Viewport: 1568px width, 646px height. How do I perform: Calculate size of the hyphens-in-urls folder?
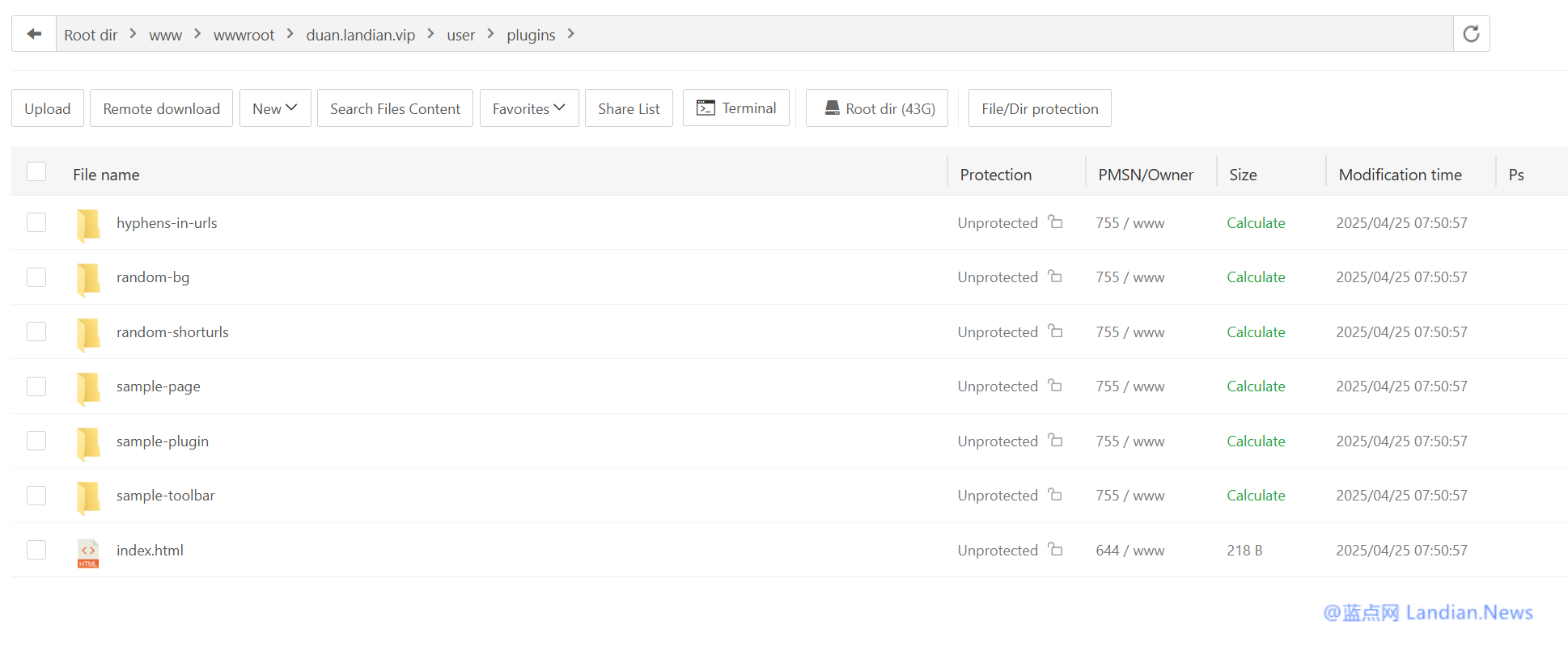(1256, 223)
